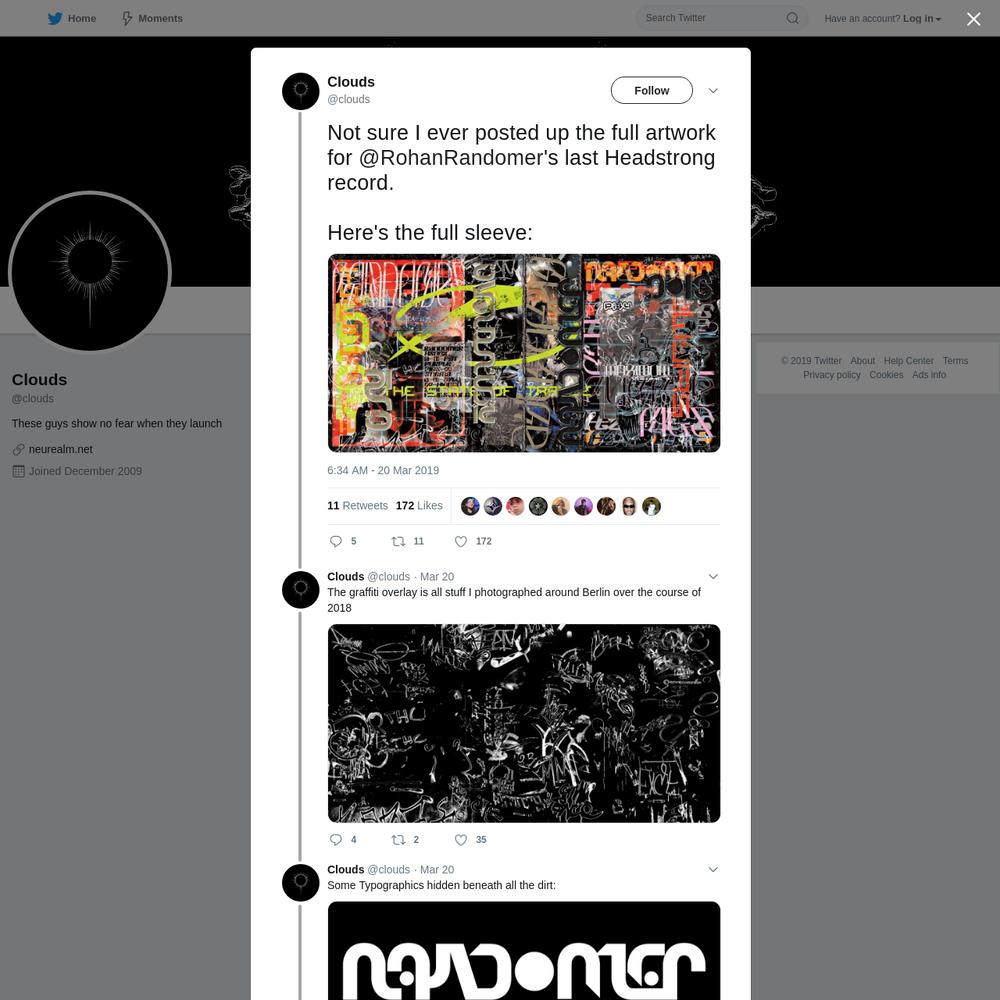The height and width of the screenshot is (1000, 1000).
Task: View the full sleeve artwork image
Action: coord(524,353)
